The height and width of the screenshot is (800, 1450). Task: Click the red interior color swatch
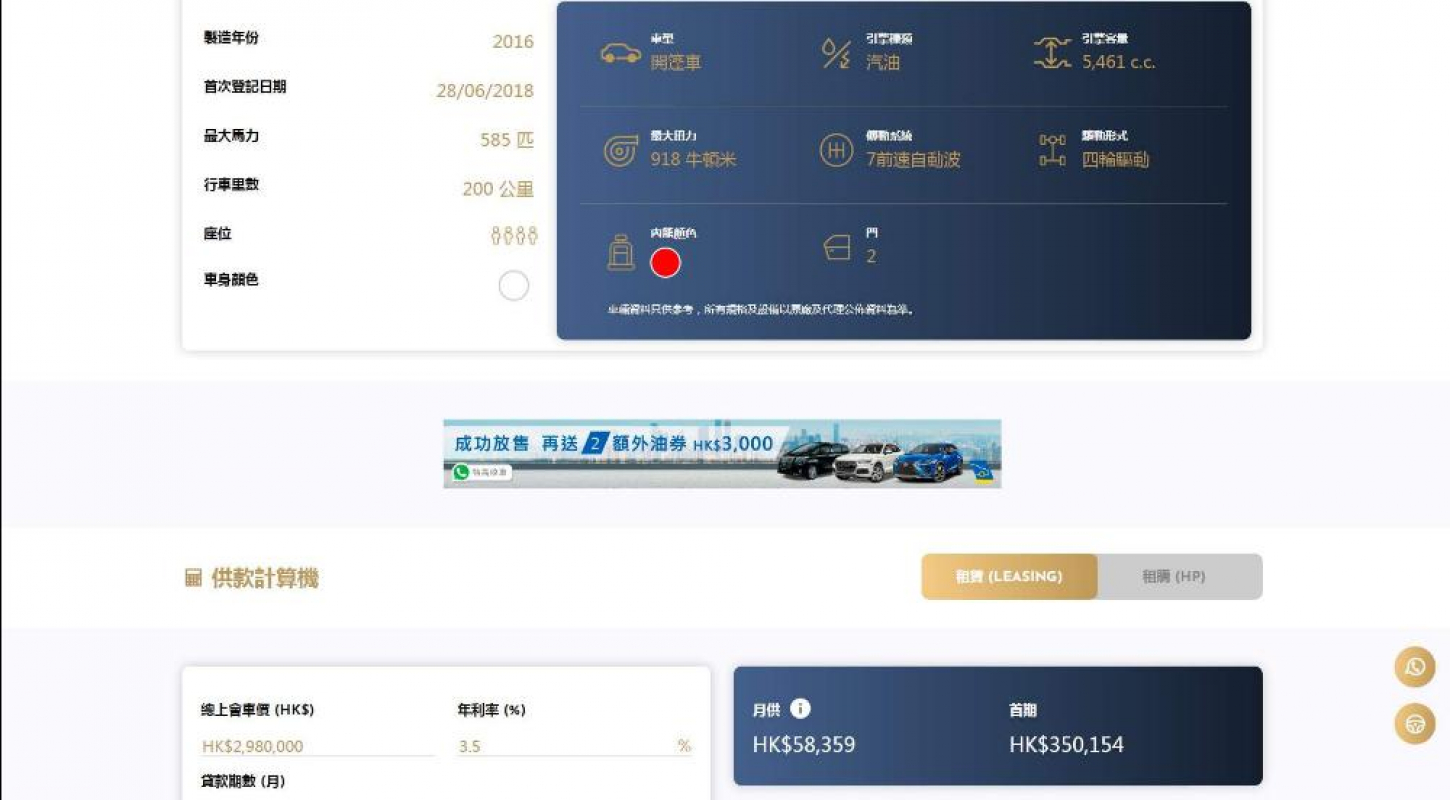point(665,263)
